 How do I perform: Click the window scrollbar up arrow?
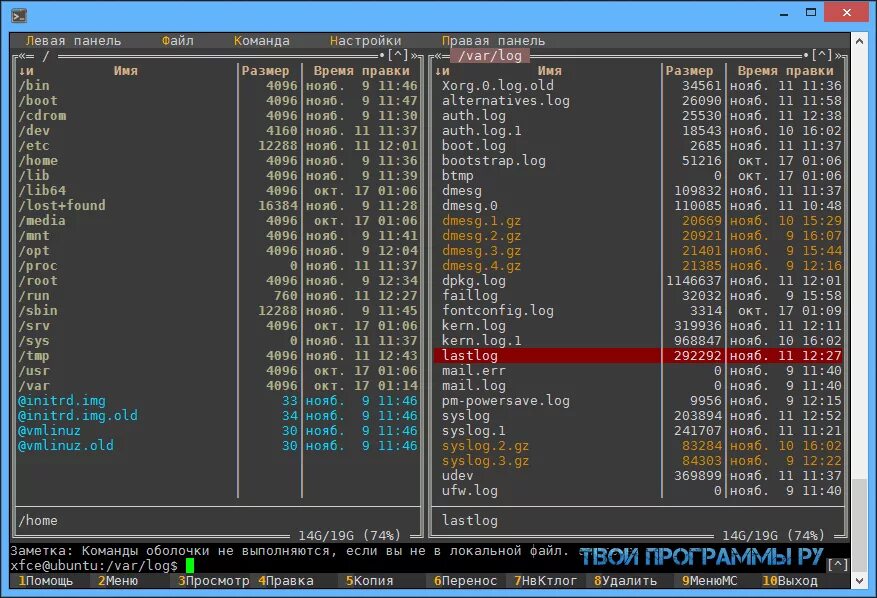click(x=860, y=41)
